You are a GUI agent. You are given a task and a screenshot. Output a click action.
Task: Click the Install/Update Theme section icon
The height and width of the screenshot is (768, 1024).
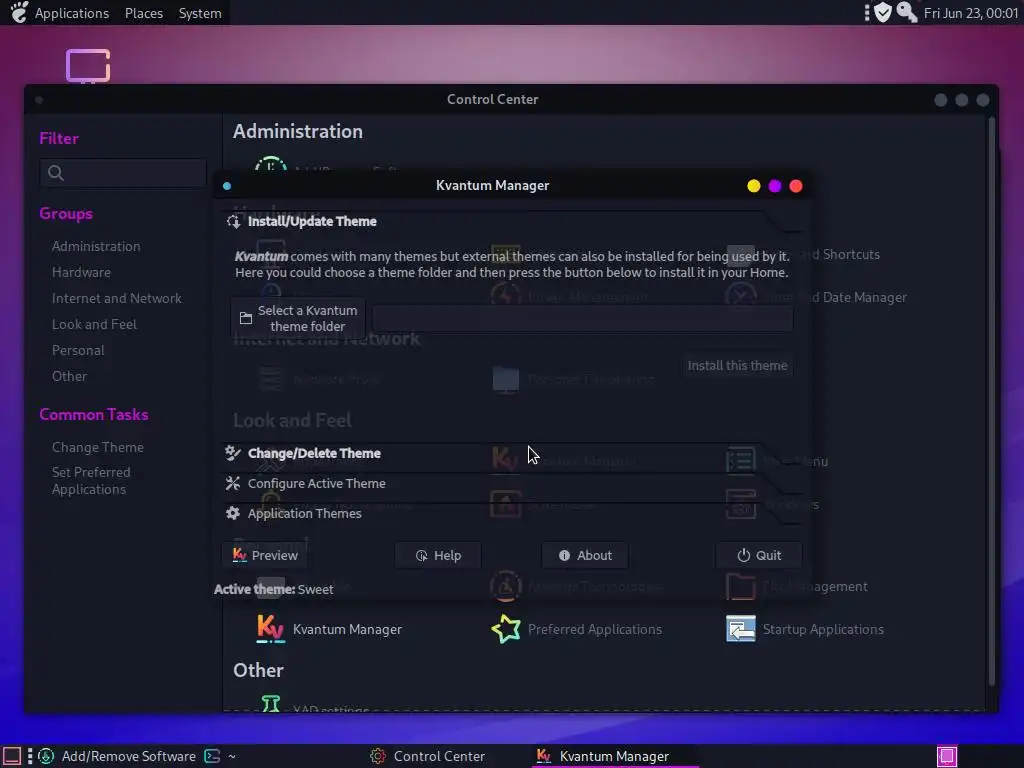233,221
